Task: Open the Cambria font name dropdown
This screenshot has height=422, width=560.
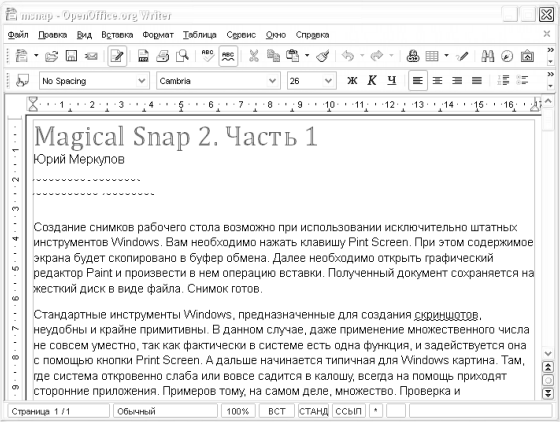Action: click(272, 81)
